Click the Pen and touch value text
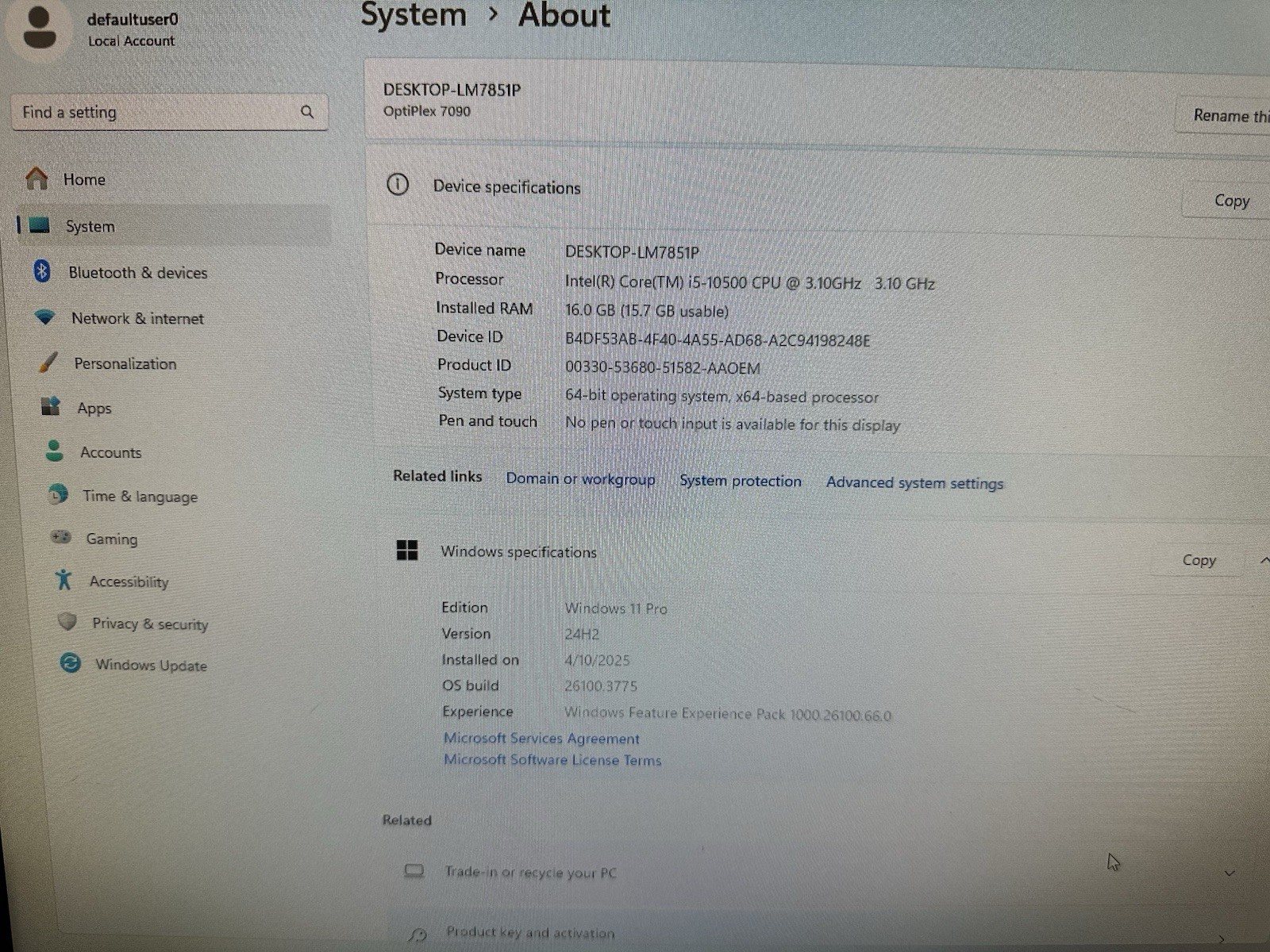The image size is (1270, 952). click(x=733, y=424)
